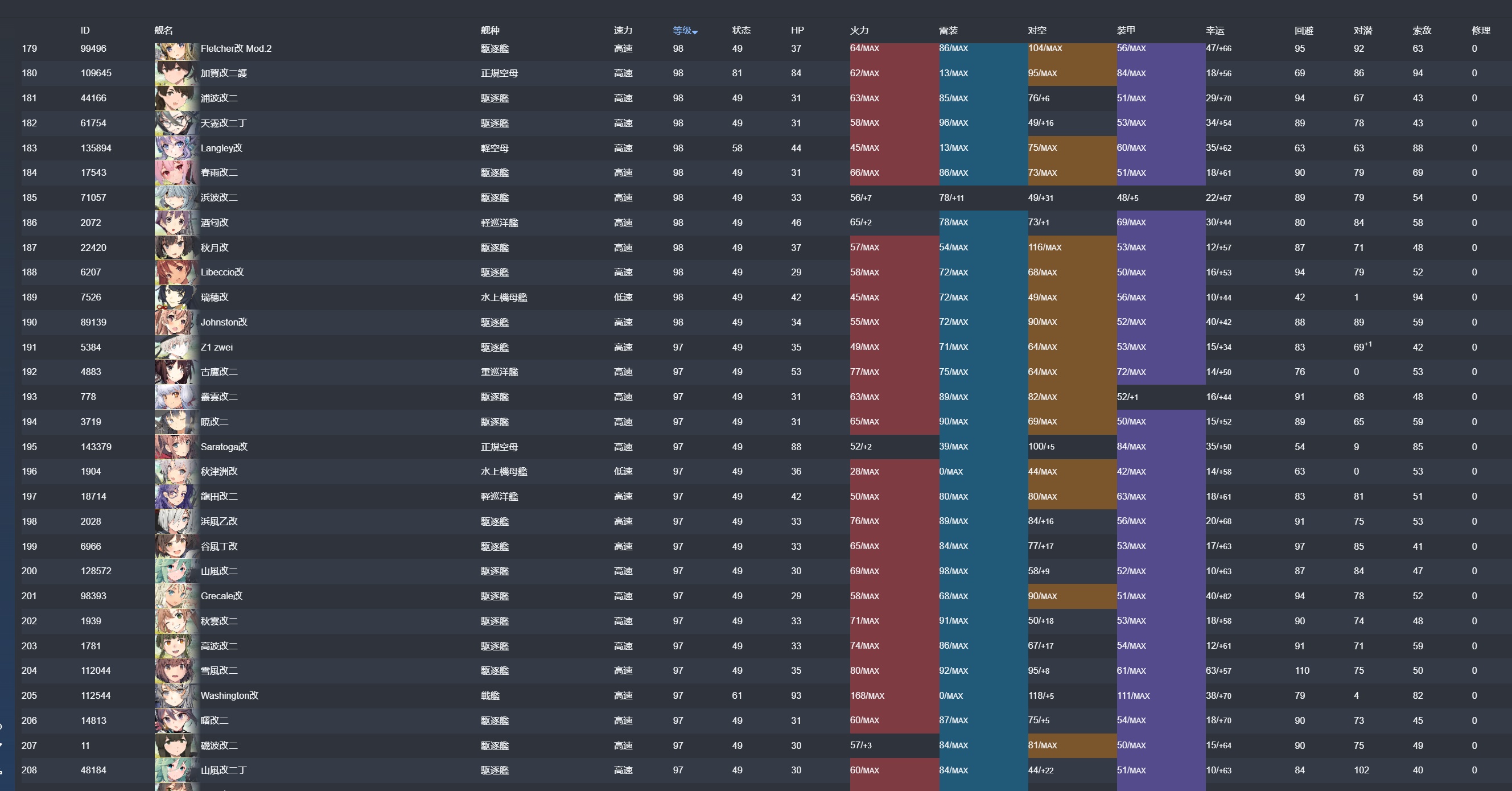Click the Langley改 ship portrait
Image resolution: width=1512 pixels, height=791 pixels.
[175, 148]
